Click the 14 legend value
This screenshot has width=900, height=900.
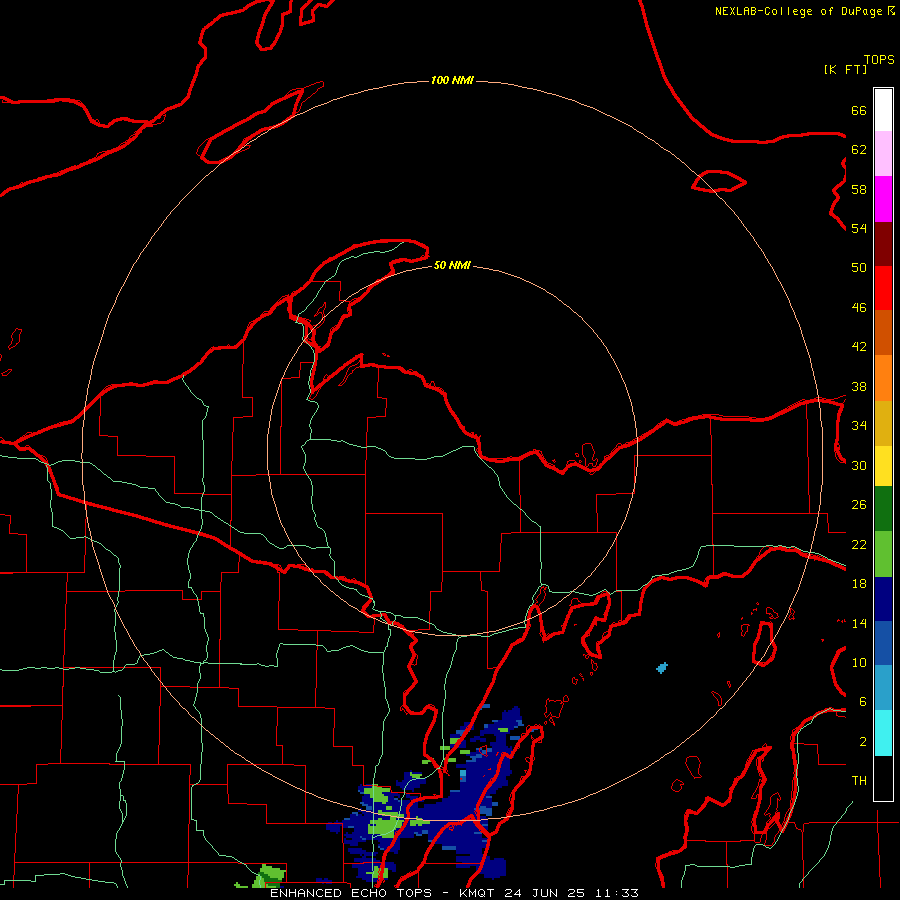coord(859,623)
